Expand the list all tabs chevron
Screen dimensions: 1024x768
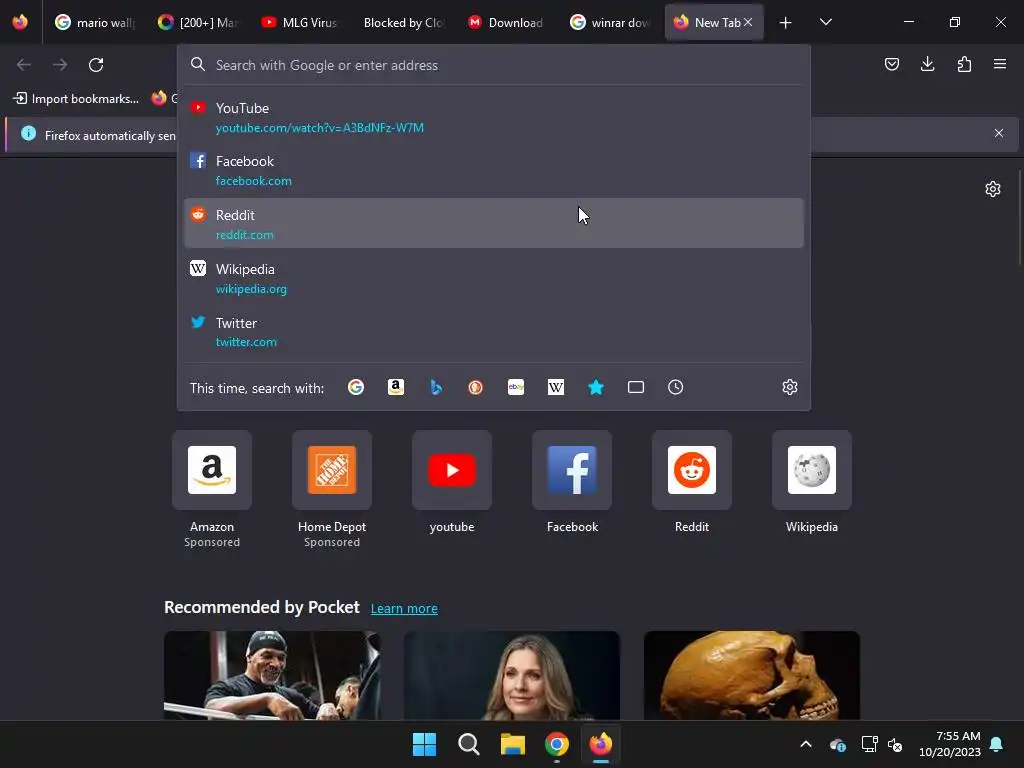825,22
